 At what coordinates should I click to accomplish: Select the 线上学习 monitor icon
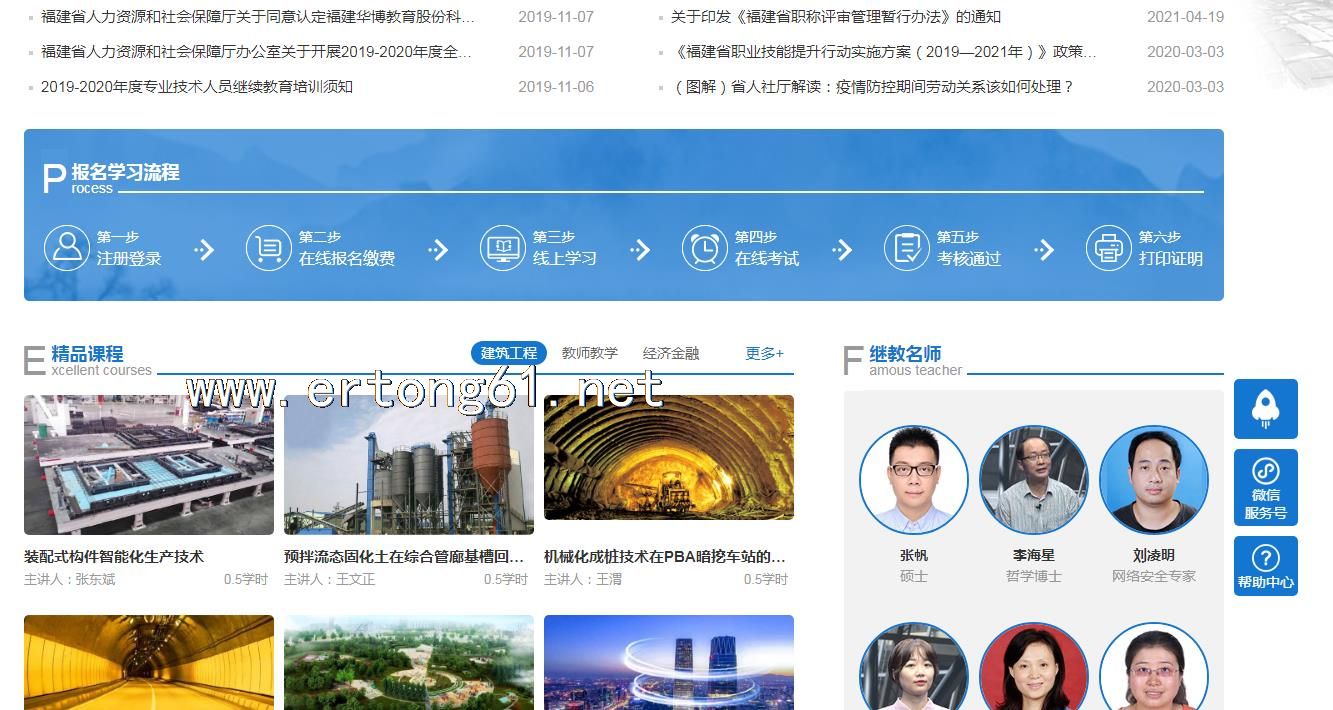click(503, 248)
